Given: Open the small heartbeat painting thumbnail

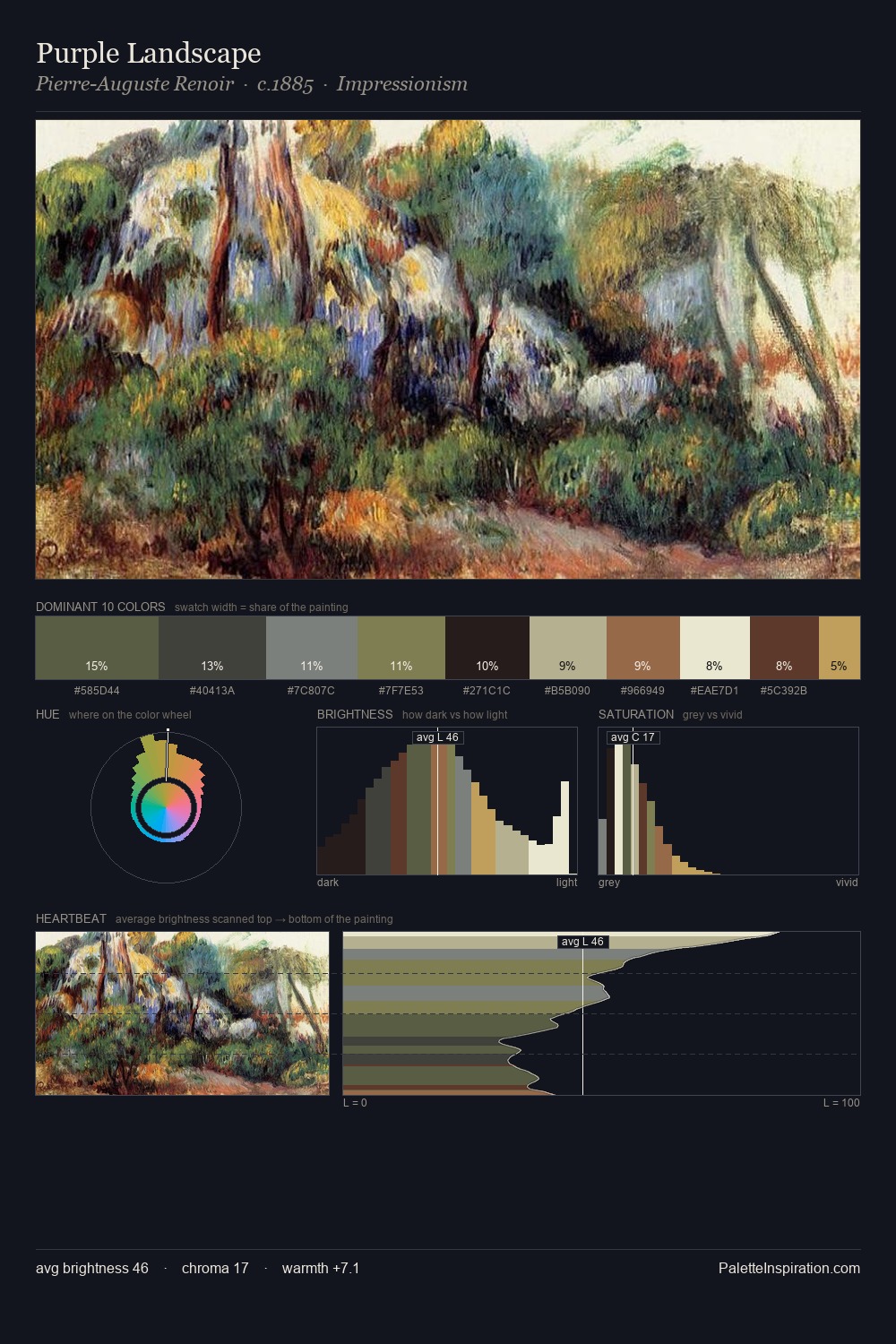Looking at the screenshot, I should click(182, 1013).
